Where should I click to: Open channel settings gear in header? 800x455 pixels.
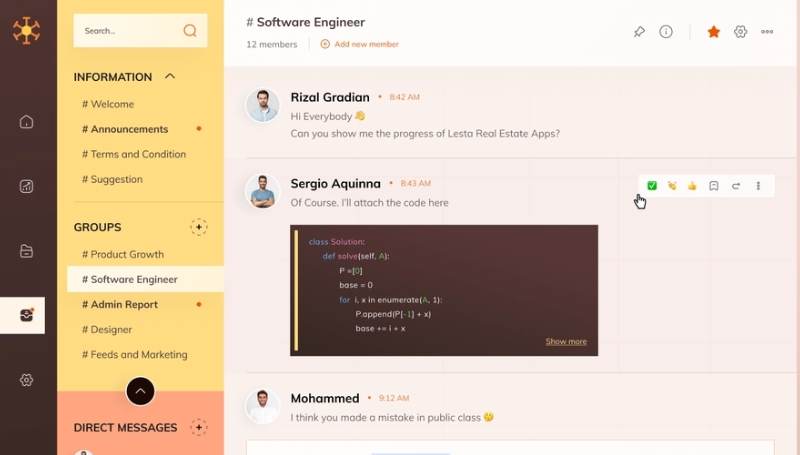click(740, 32)
